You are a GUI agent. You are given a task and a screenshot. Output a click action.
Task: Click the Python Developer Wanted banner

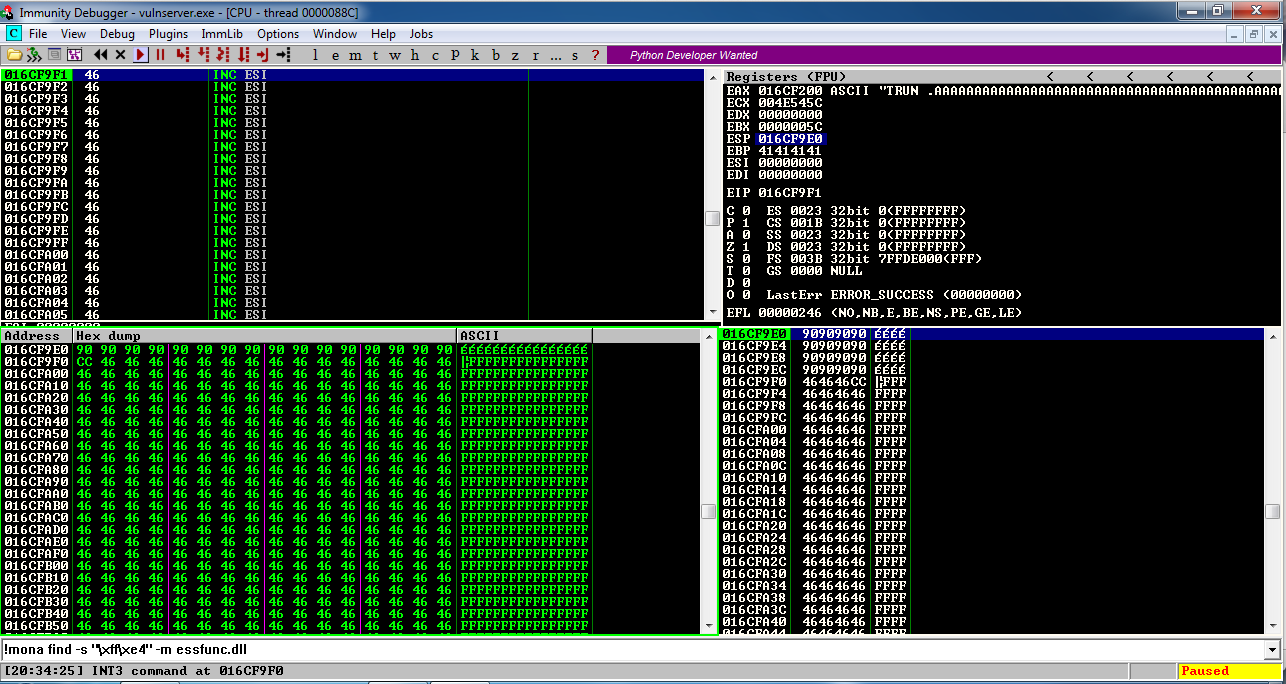coord(694,55)
